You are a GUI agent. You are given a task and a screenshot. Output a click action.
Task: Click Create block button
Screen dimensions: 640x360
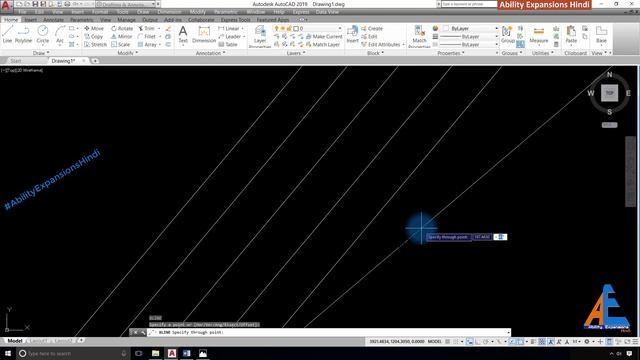[372, 29]
